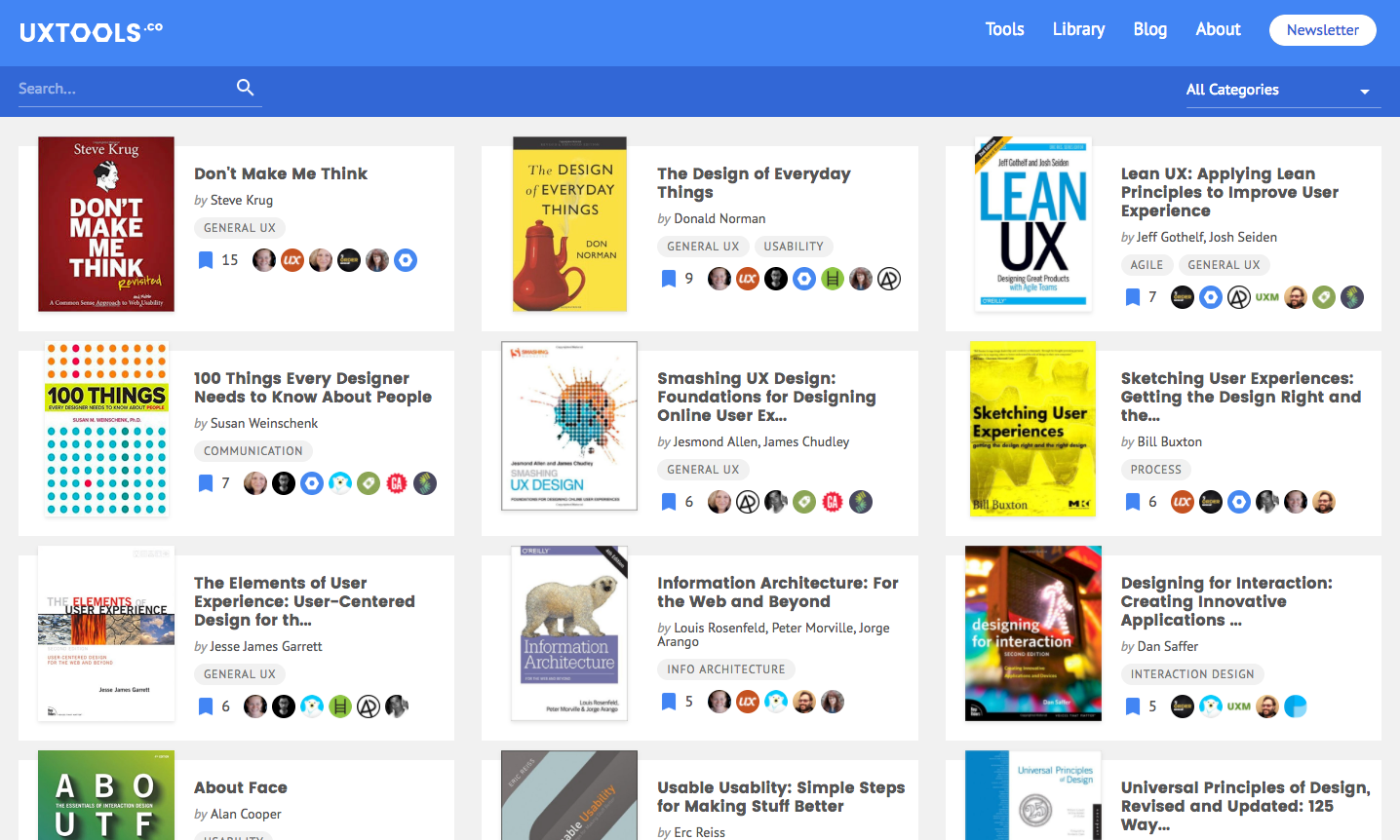Click the UXM avatar on the Lean UX card
Screen dimensions: 1400x840
pos(1267,297)
